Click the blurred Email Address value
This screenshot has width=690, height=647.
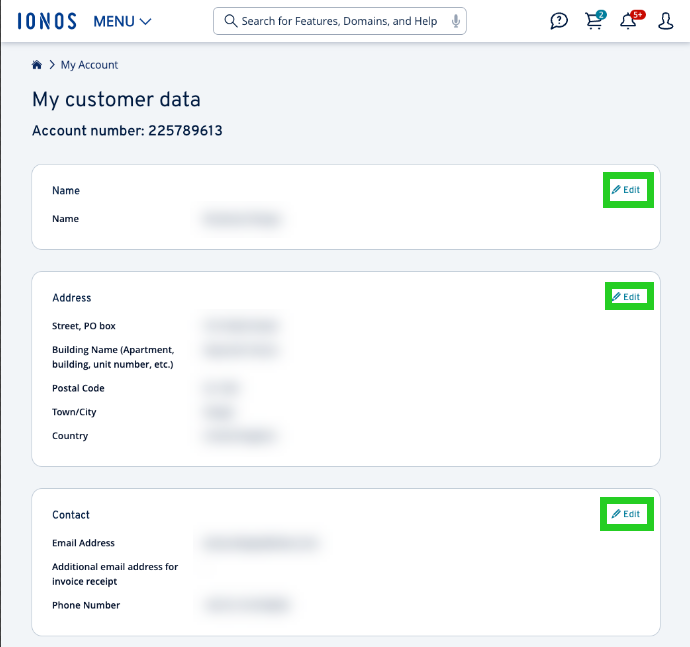click(x=260, y=543)
